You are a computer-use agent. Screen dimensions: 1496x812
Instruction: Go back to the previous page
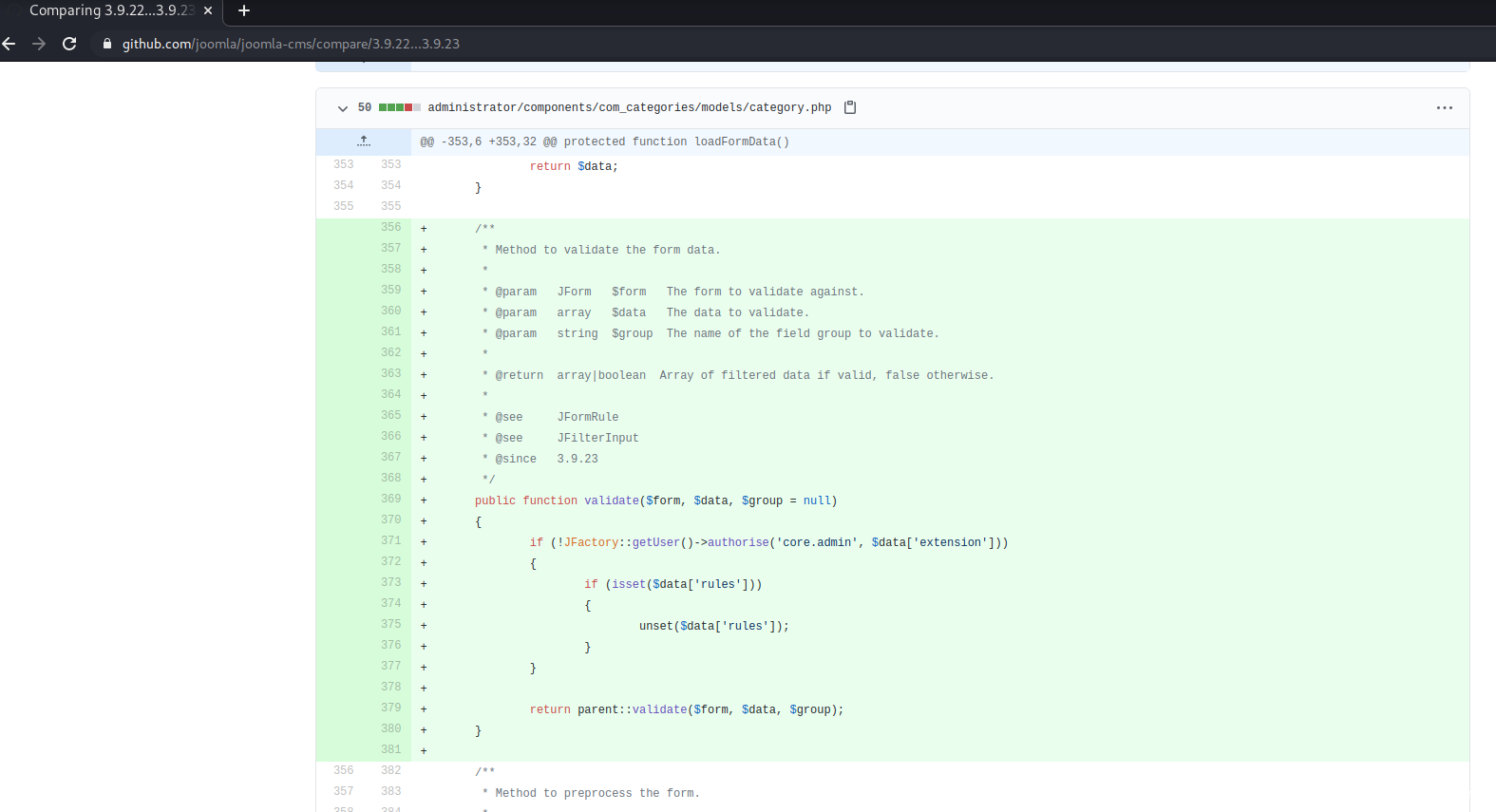(9, 44)
